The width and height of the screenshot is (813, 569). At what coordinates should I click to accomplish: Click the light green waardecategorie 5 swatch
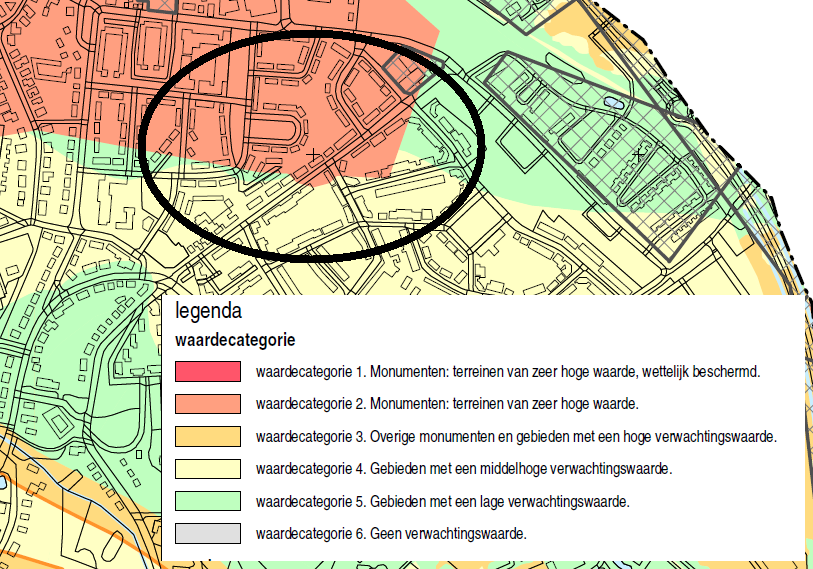[208, 501]
